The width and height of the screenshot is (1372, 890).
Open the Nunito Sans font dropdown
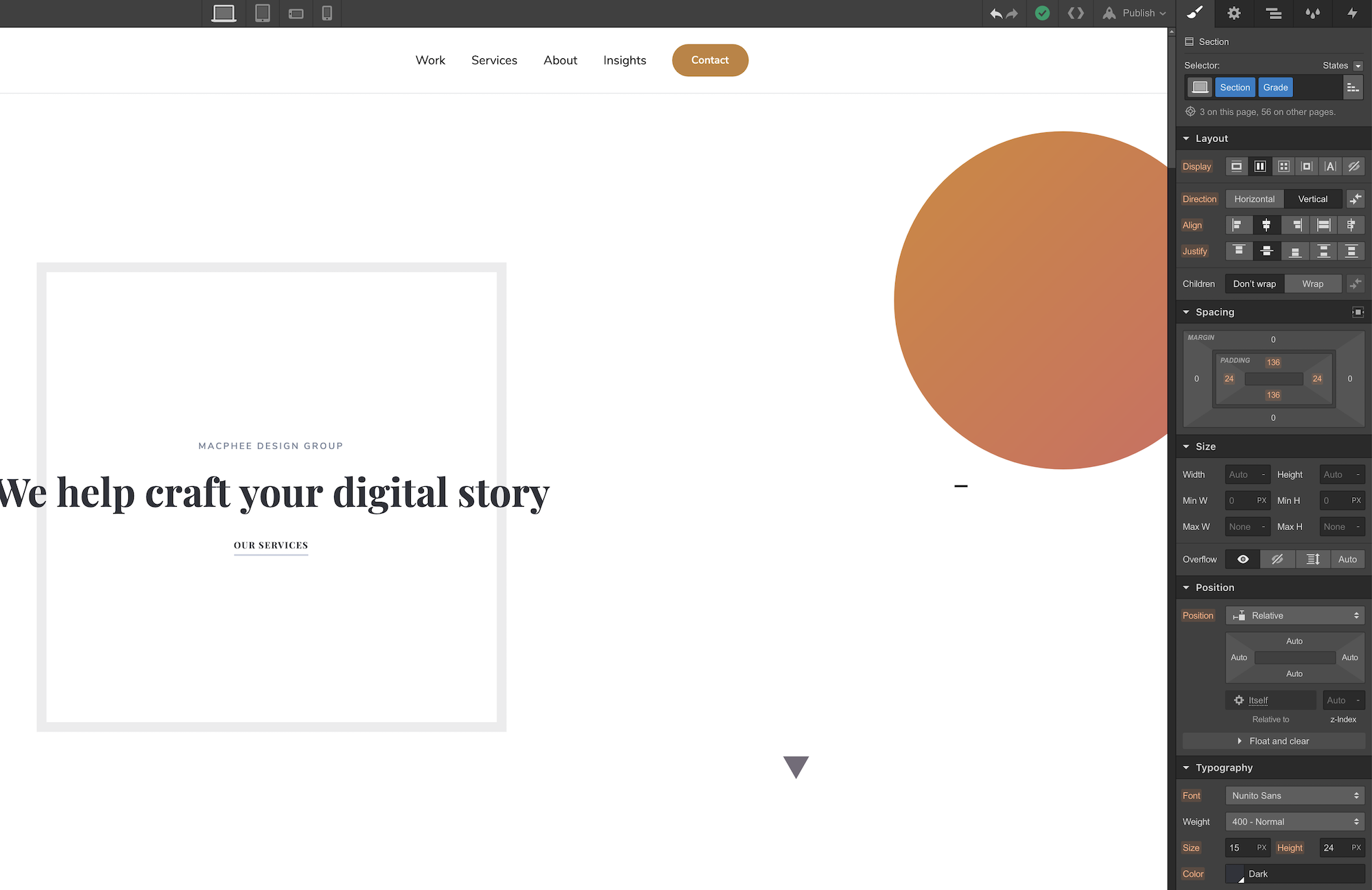[1295, 795]
